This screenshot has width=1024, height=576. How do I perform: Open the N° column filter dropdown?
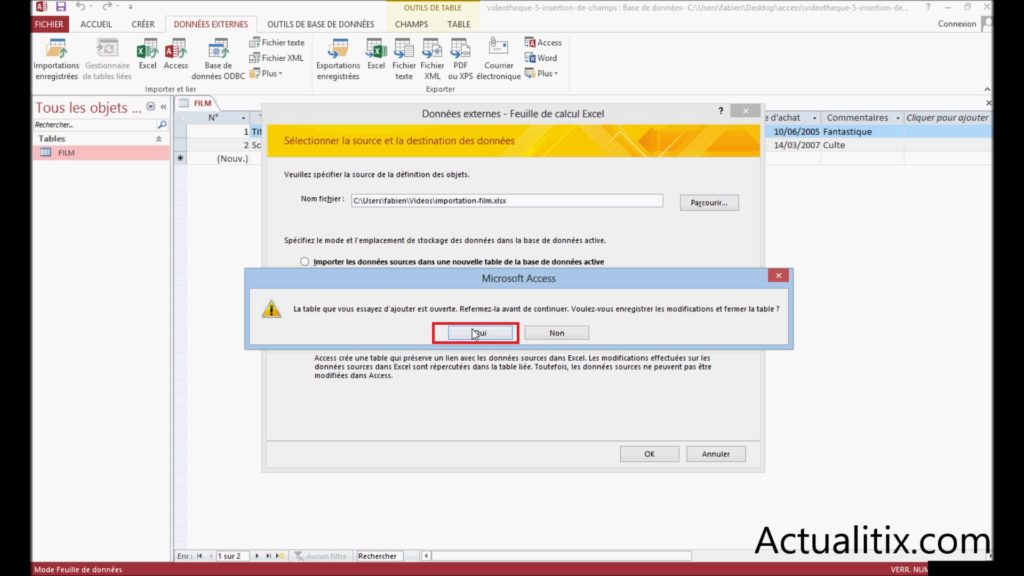(243, 118)
